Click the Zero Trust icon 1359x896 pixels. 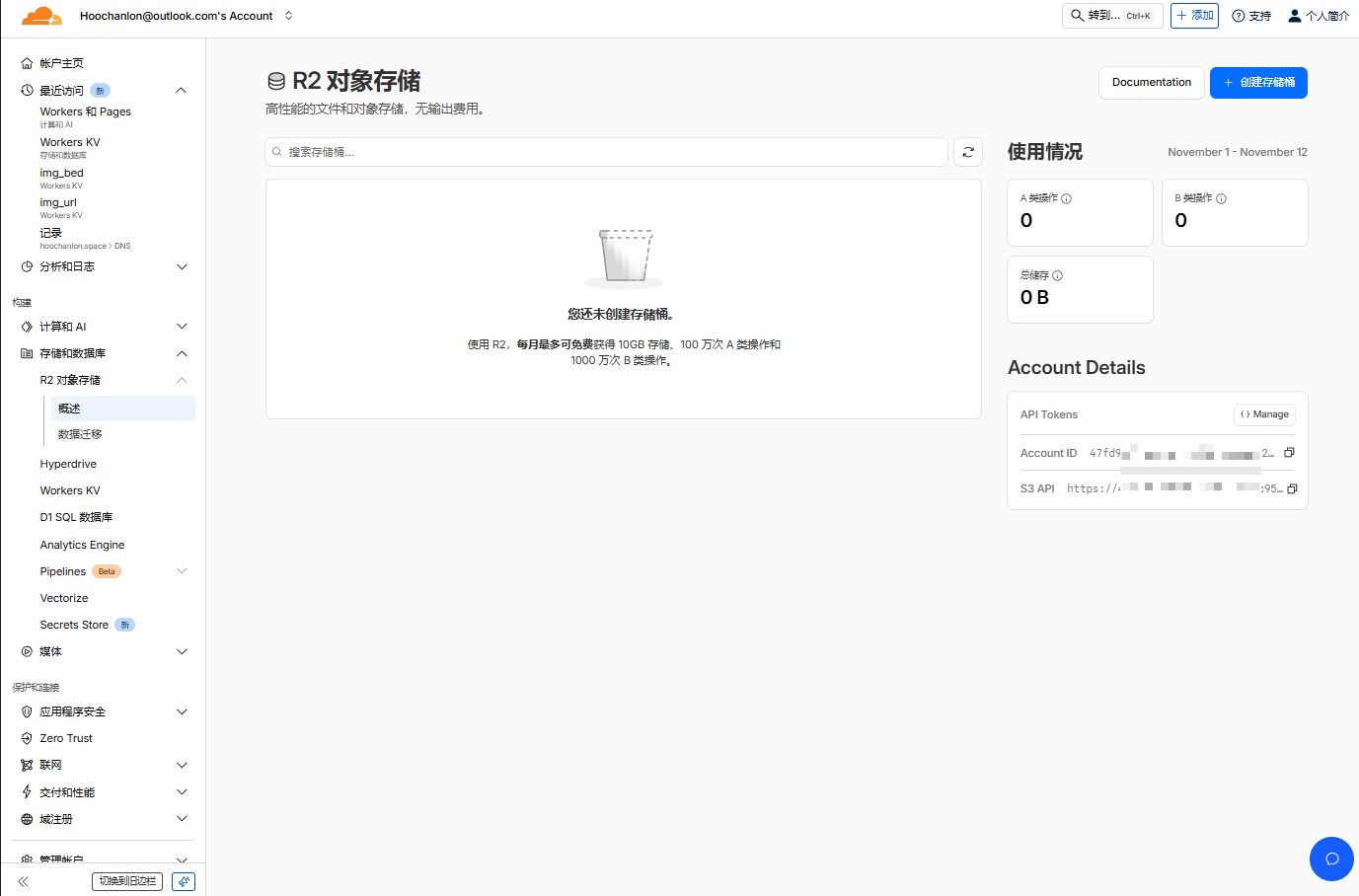[x=27, y=738]
